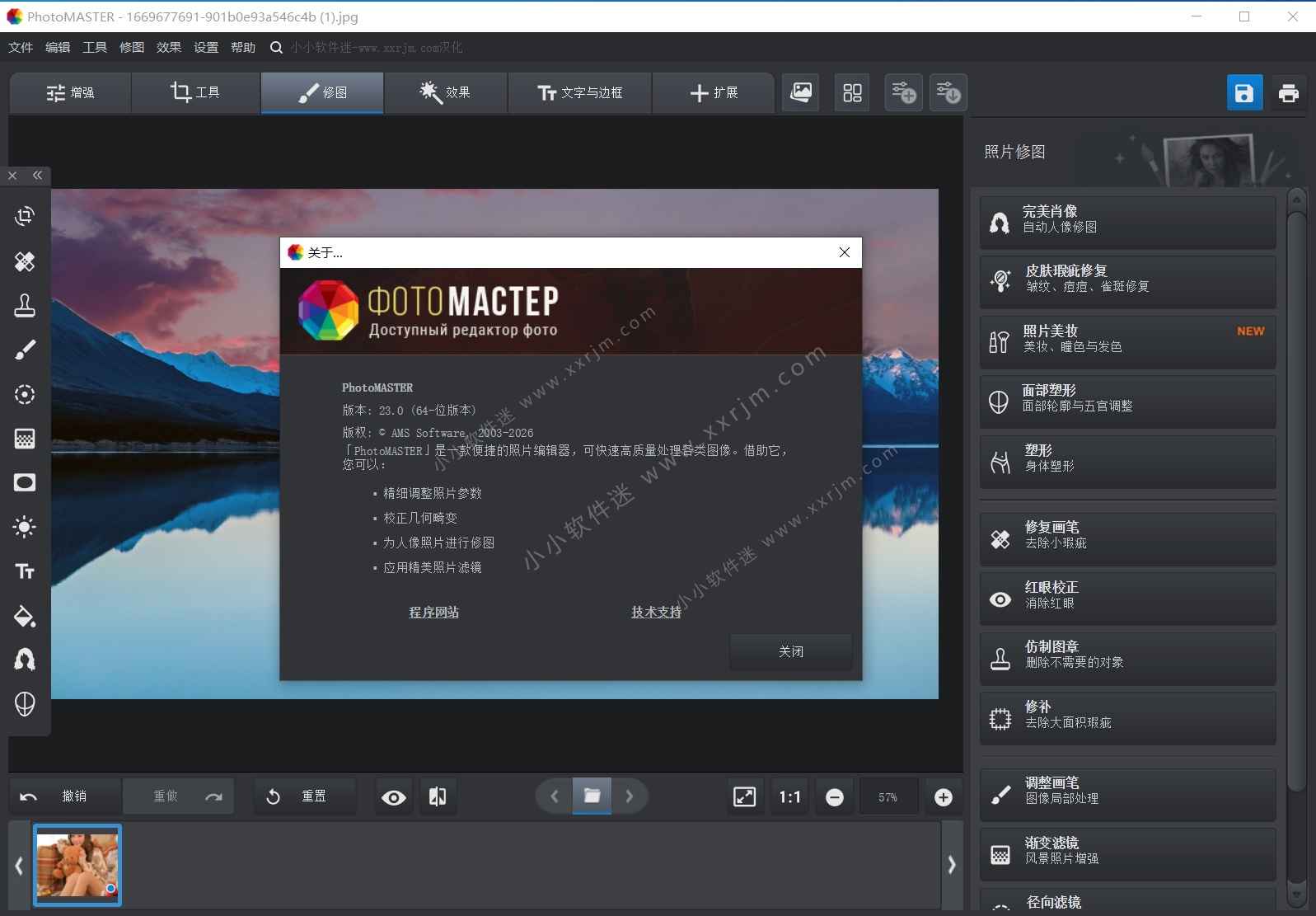1316x916 pixels.
Task: Click the apply preset sliders-down icon
Action: click(x=948, y=92)
